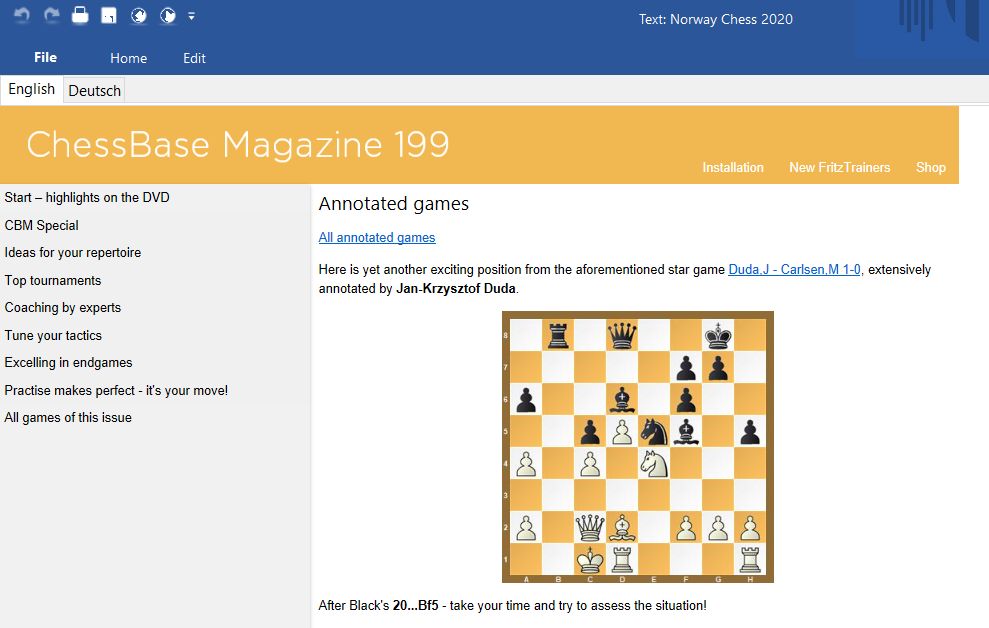989x628 pixels.
Task: Click the Shop link in the header
Action: pos(931,168)
